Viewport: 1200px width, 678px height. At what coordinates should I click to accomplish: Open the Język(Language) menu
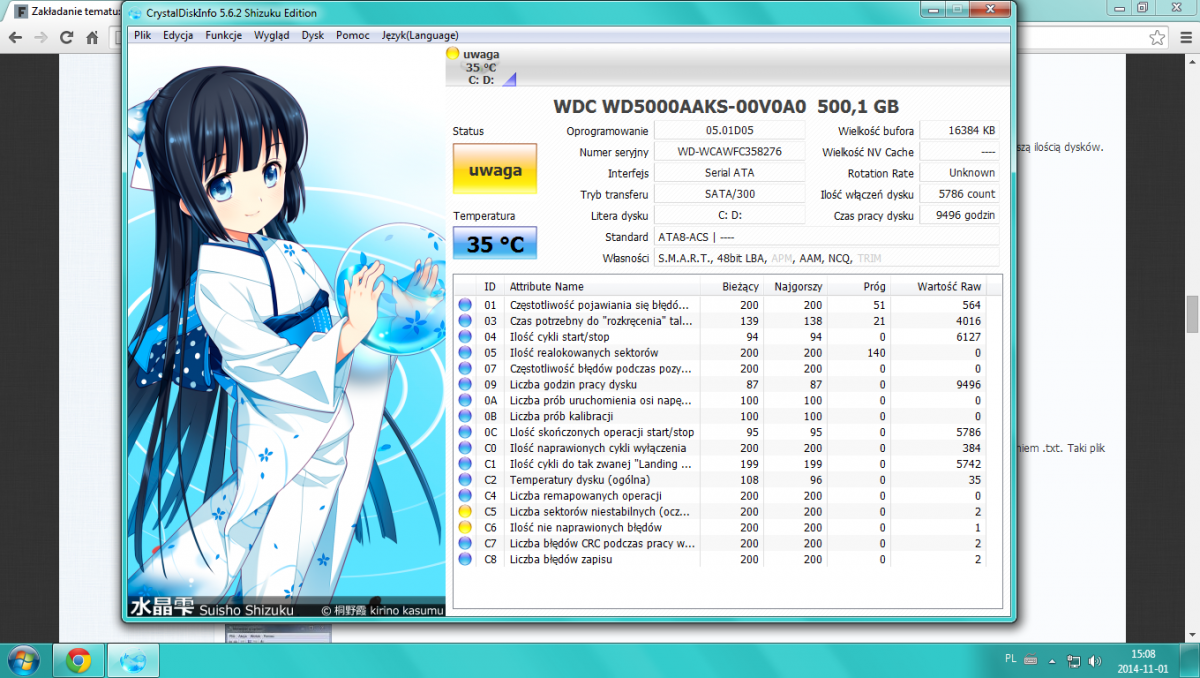[x=420, y=35]
